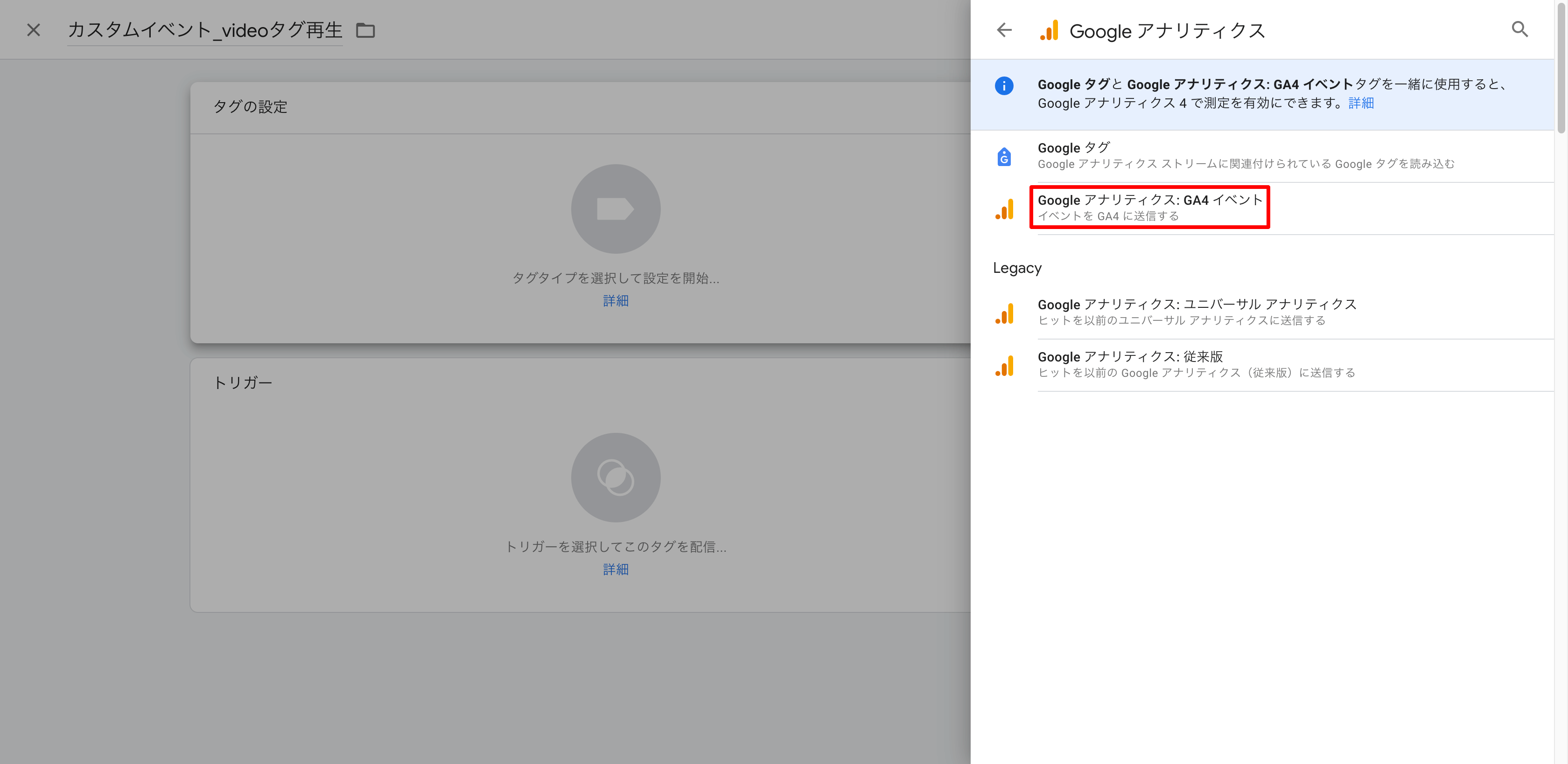
Task: Click タグタイプを選択して設定を開始 text
Action: (616, 278)
